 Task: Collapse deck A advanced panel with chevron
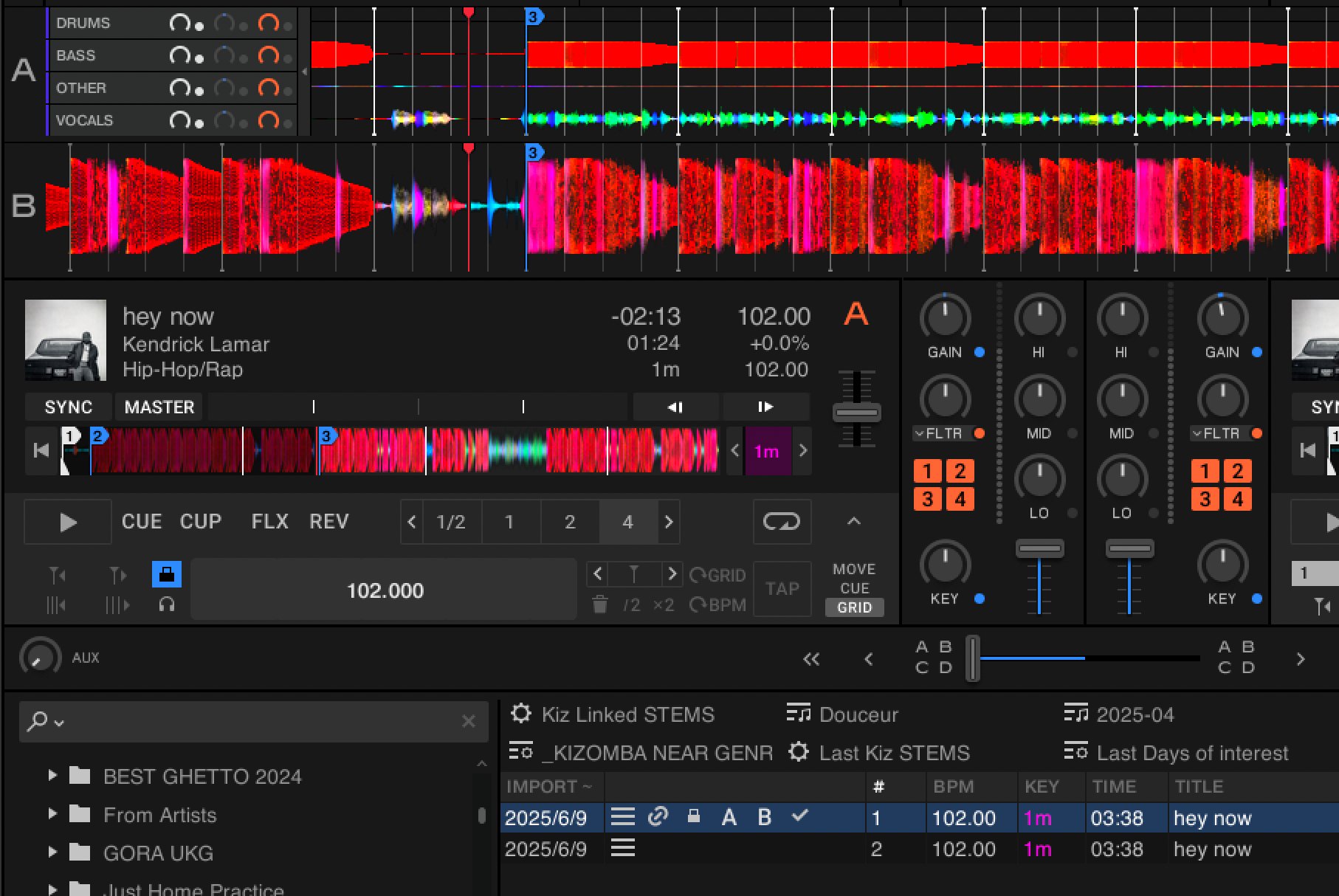854,521
